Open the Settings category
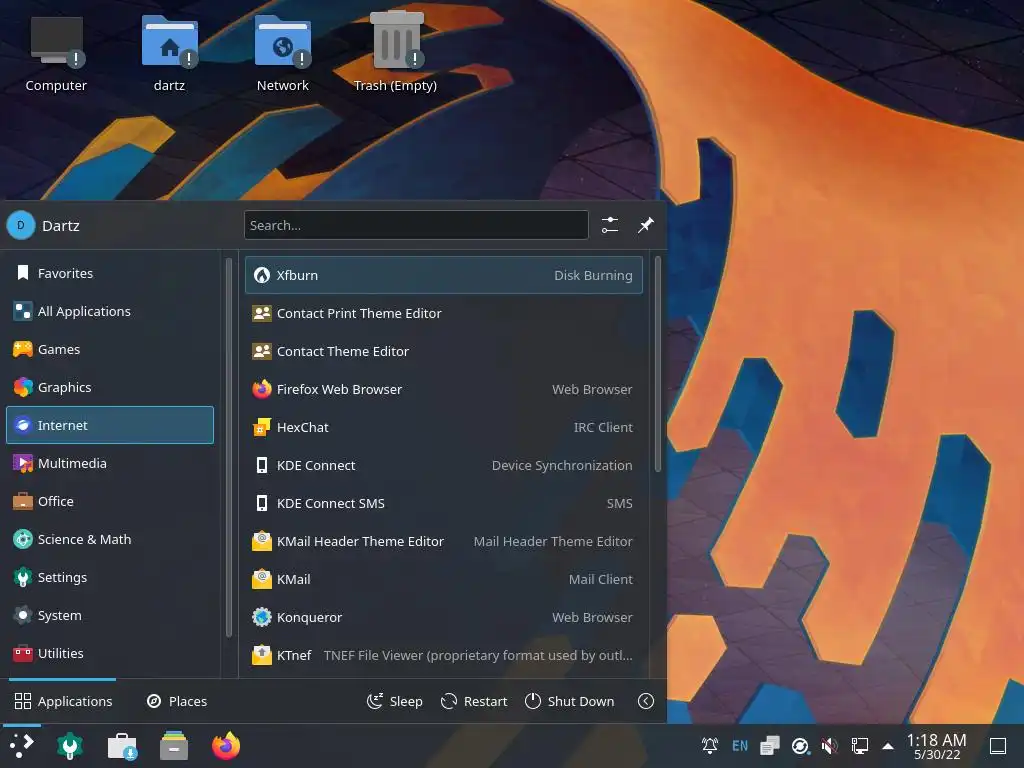1024x768 pixels. tap(110, 577)
